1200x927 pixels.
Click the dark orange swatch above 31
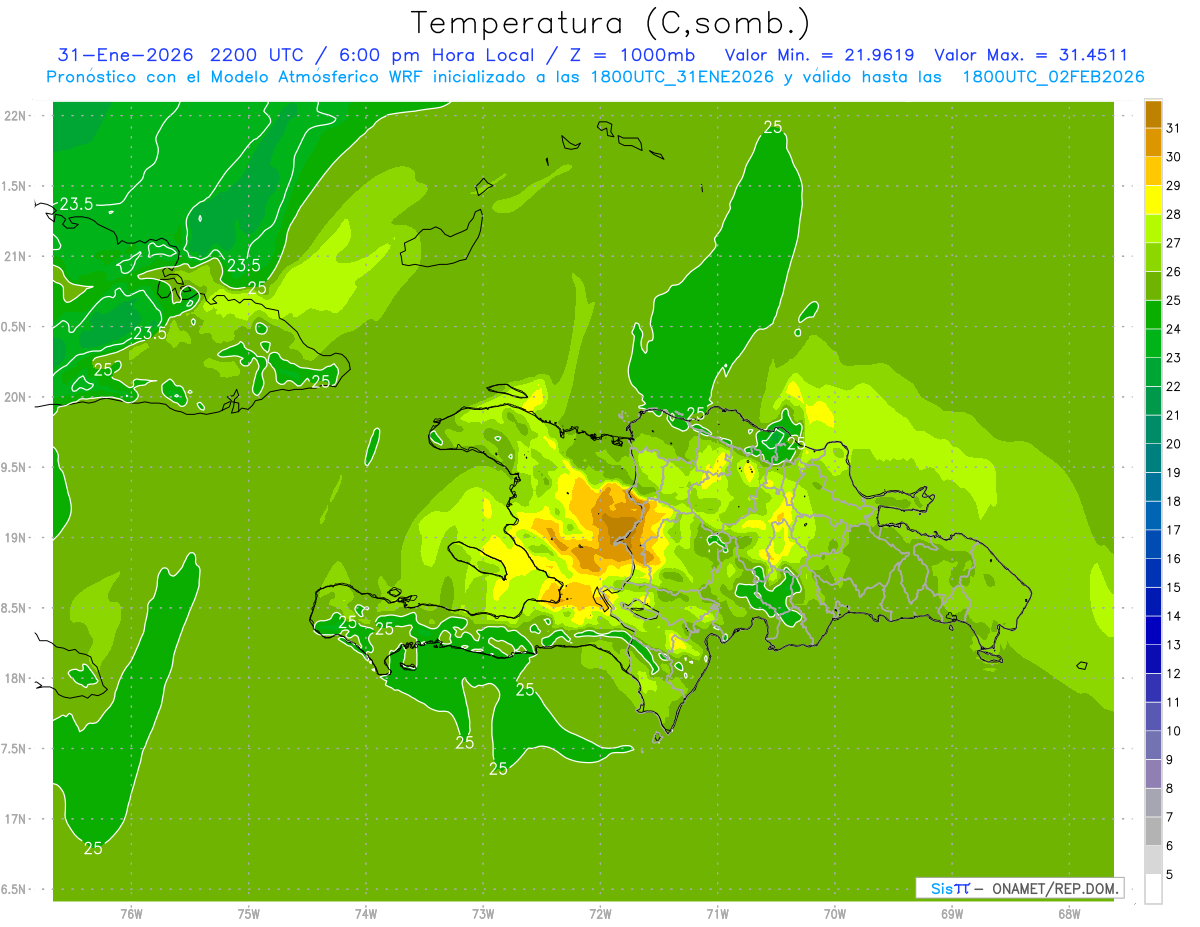[1153, 114]
